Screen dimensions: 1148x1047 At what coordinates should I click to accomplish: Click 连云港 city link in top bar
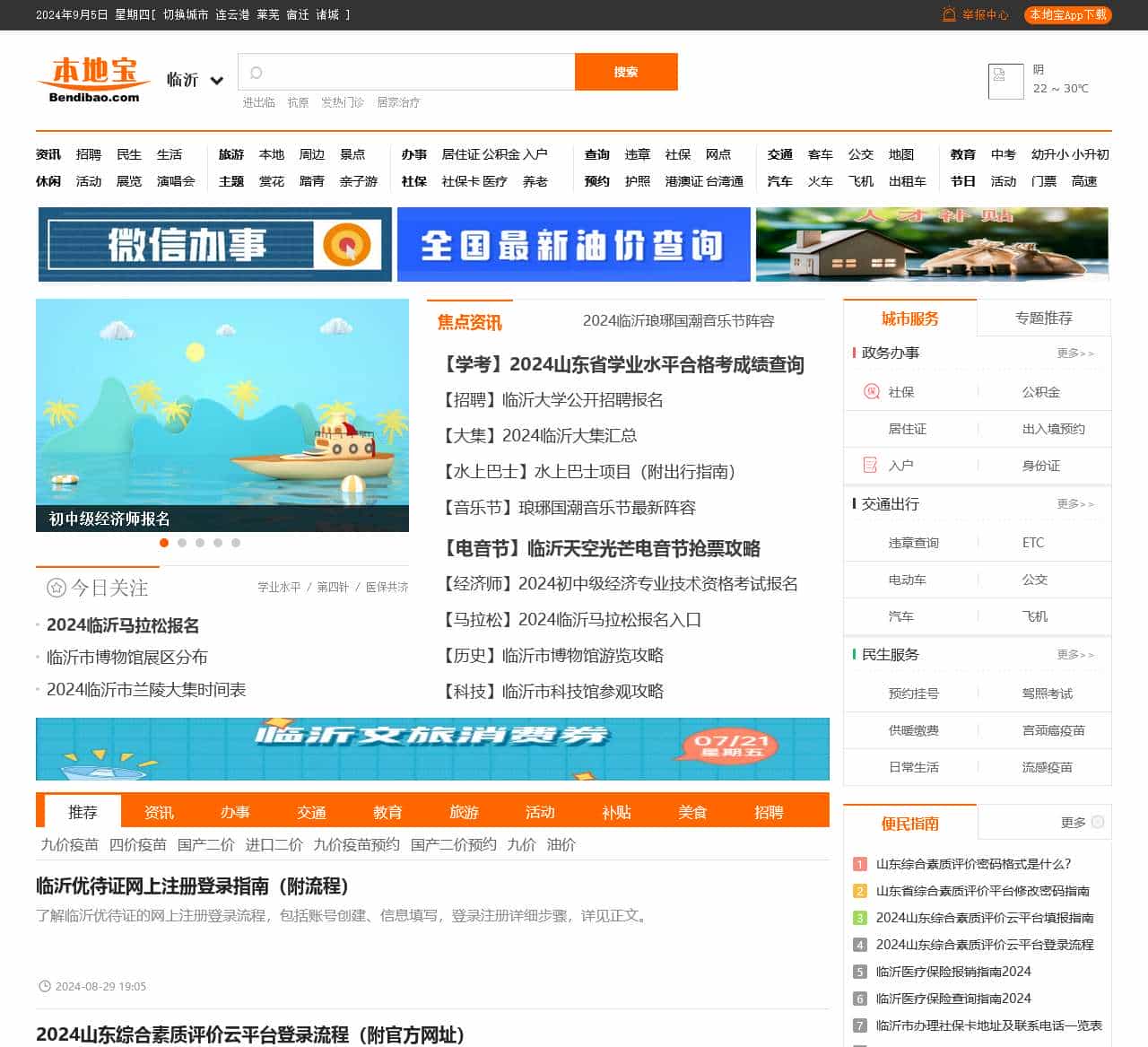232,14
